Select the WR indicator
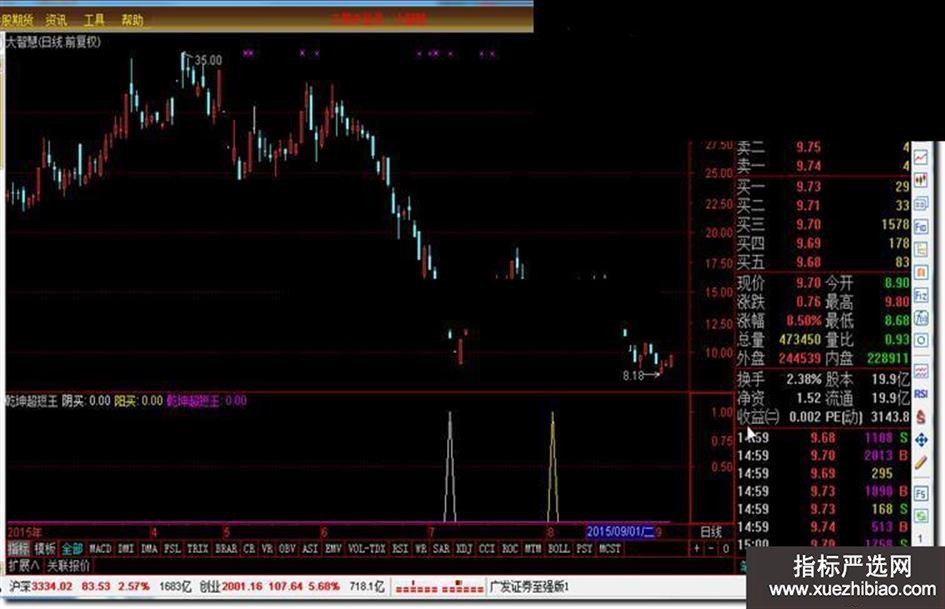The height and width of the screenshot is (609, 945). click(421, 549)
